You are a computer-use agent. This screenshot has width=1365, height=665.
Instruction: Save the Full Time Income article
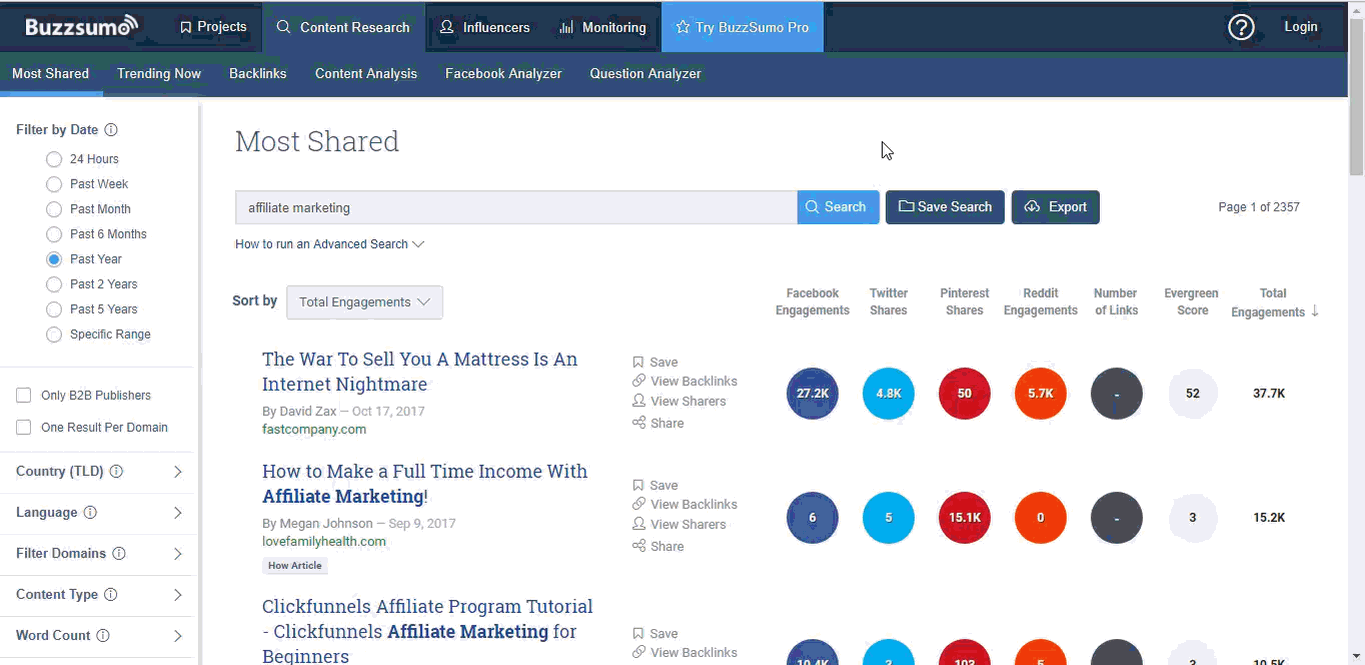click(x=655, y=485)
